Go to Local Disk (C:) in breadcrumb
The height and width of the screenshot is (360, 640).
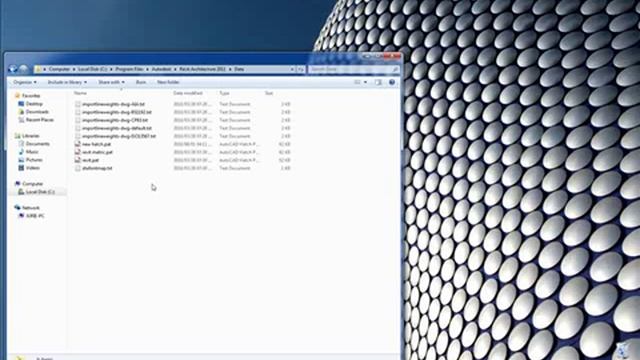(93, 69)
